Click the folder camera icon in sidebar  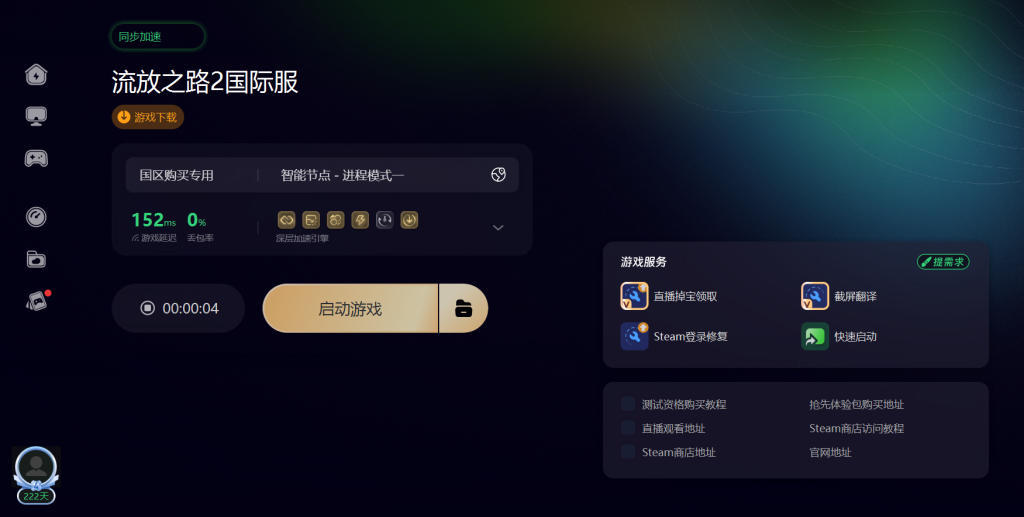pyautogui.click(x=36, y=259)
